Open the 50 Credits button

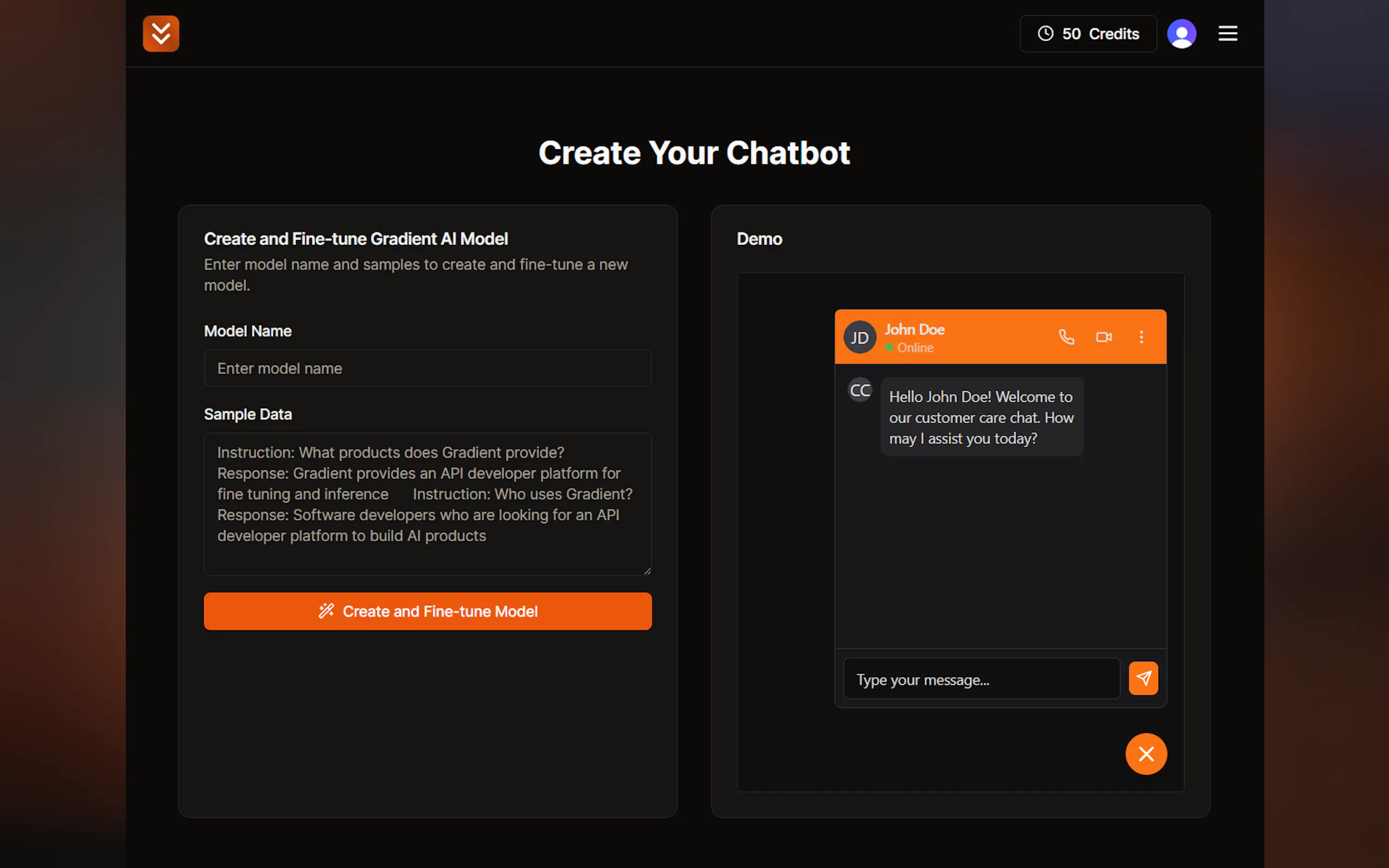(1088, 33)
